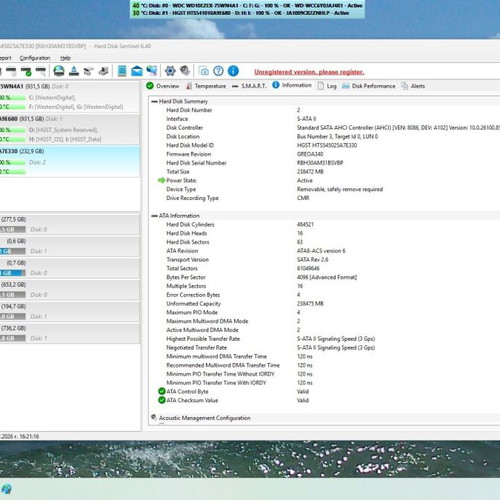Open the gear configuration icon in toolbar
Screen dimensions: 500x500
[x=170, y=71]
